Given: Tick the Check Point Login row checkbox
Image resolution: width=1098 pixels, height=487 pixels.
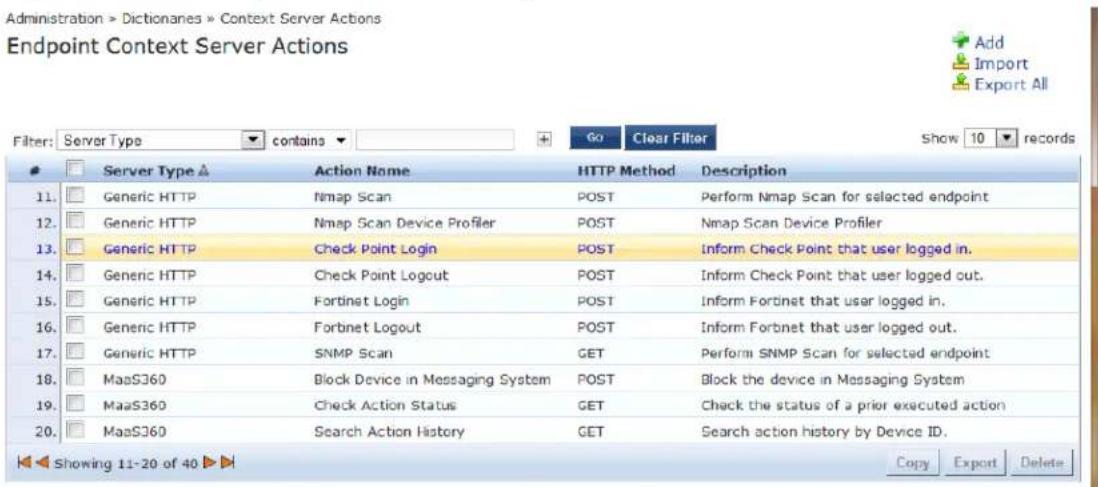Looking at the screenshot, I should [74, 249].
